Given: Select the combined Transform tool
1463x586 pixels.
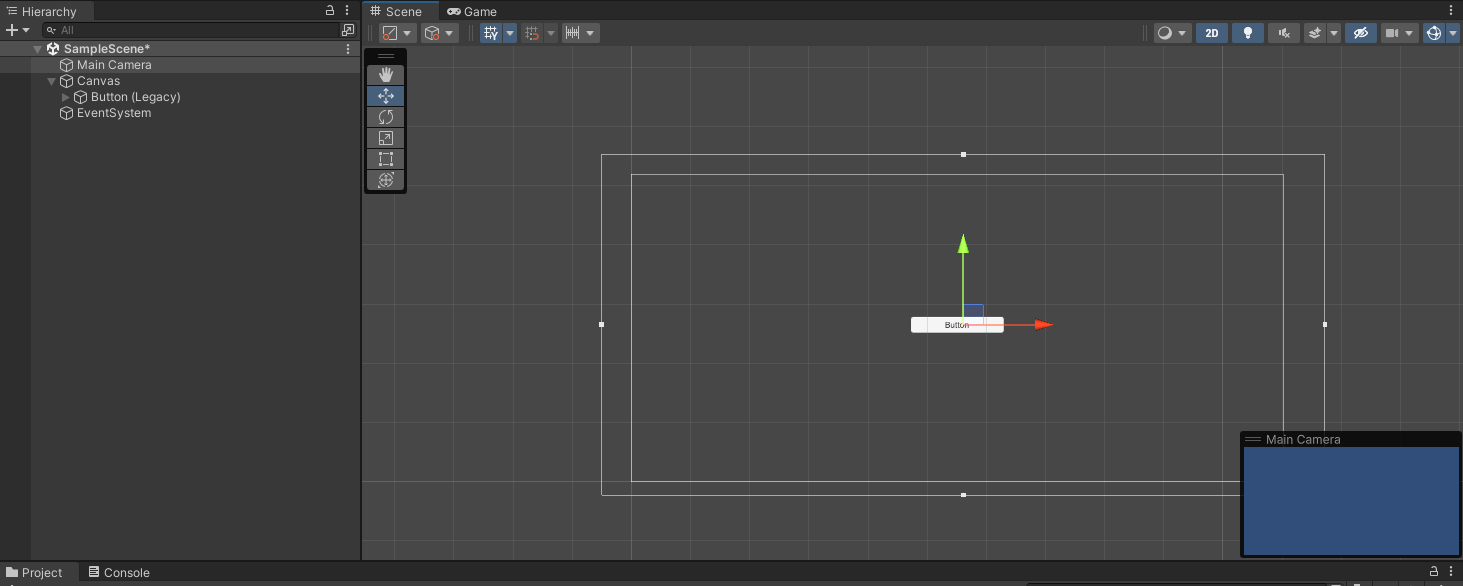Looking at the screenshot, I should coord(385,180).
